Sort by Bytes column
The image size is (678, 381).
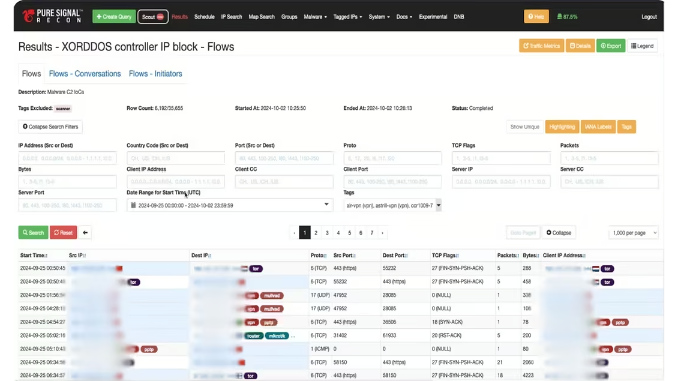pyautogui.click(x=531, y=256)
